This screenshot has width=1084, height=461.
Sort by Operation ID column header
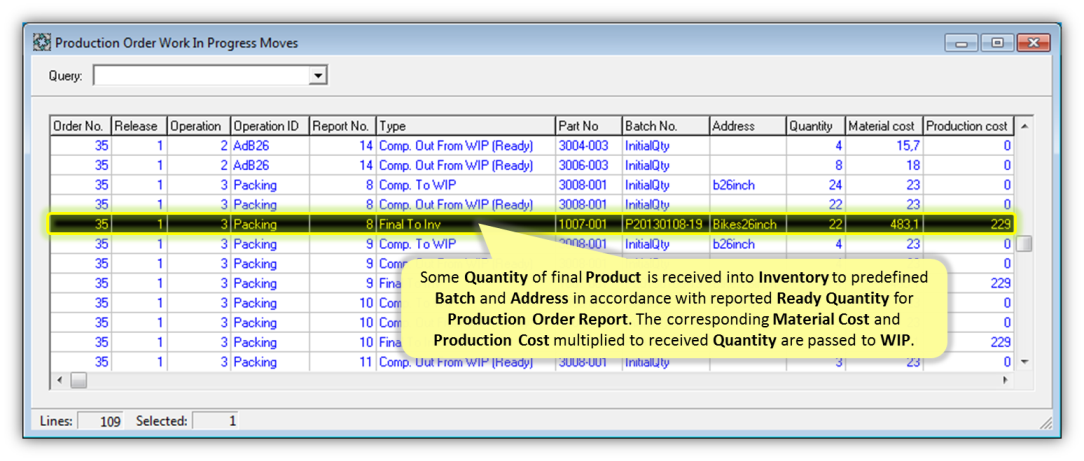(268, 126)
